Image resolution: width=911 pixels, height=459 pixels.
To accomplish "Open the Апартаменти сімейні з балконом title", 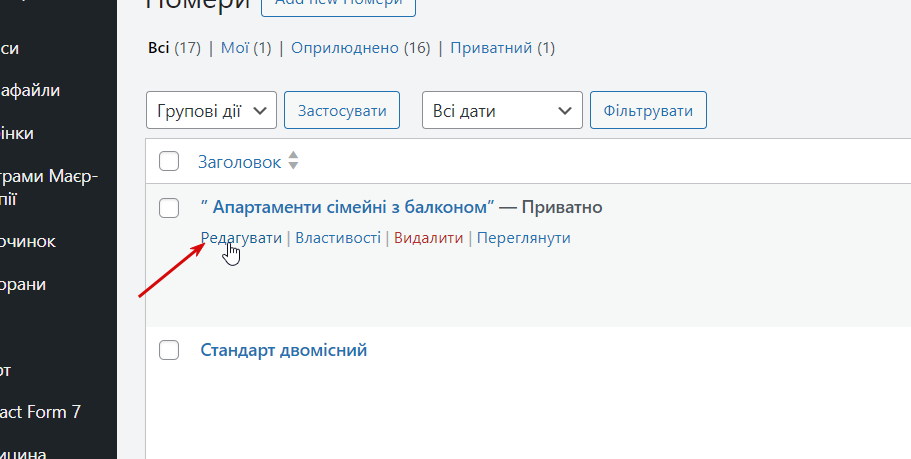I will pyautogui.click(x=347, y=207).
